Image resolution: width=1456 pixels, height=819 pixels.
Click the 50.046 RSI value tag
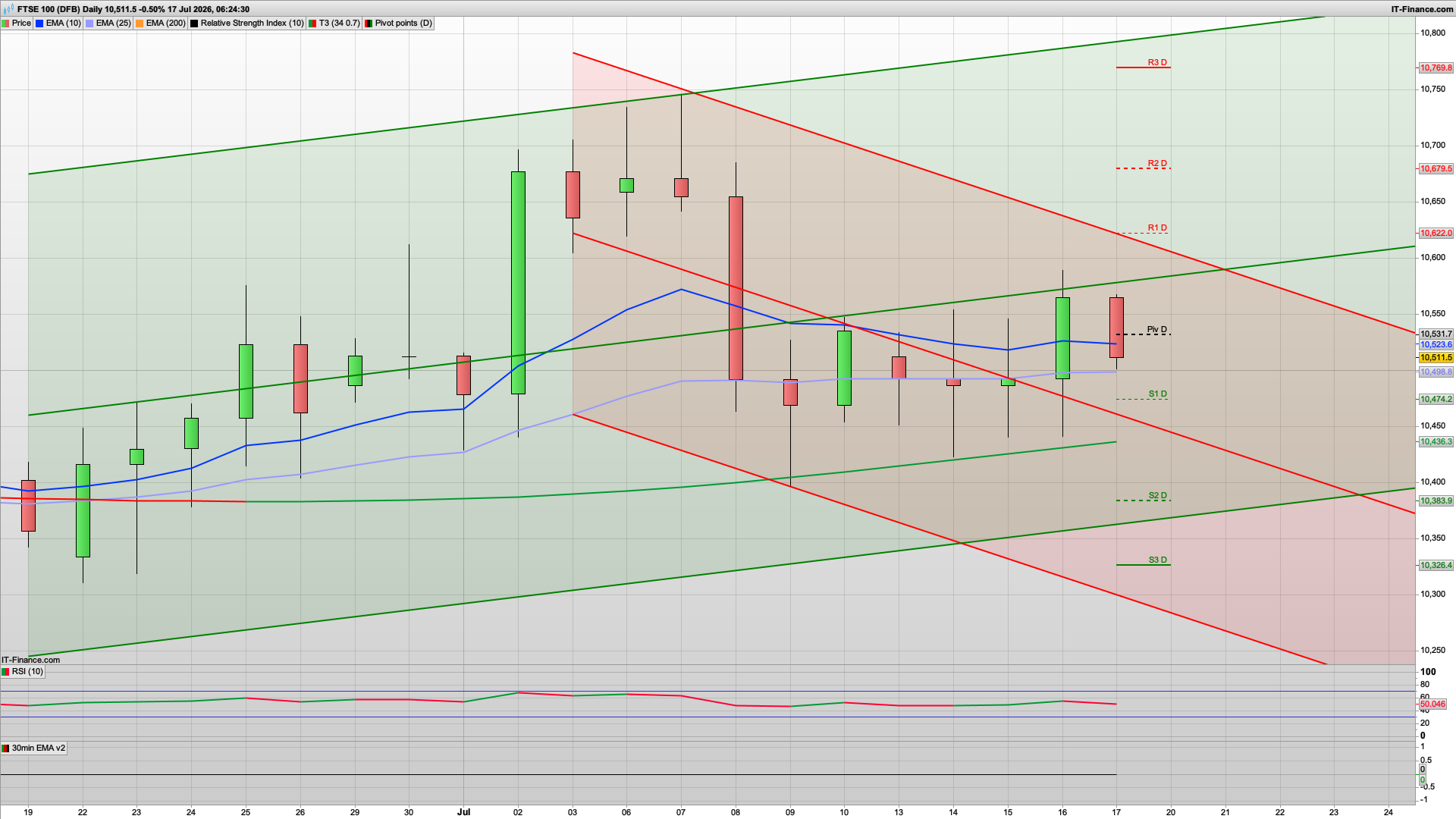tap(1432, 704)
